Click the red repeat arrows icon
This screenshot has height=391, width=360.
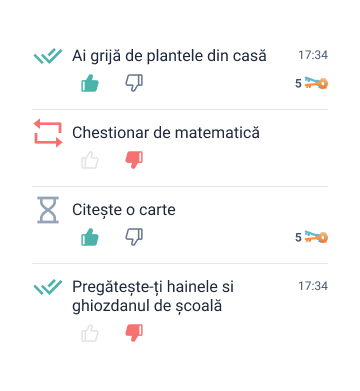[48, 133]
